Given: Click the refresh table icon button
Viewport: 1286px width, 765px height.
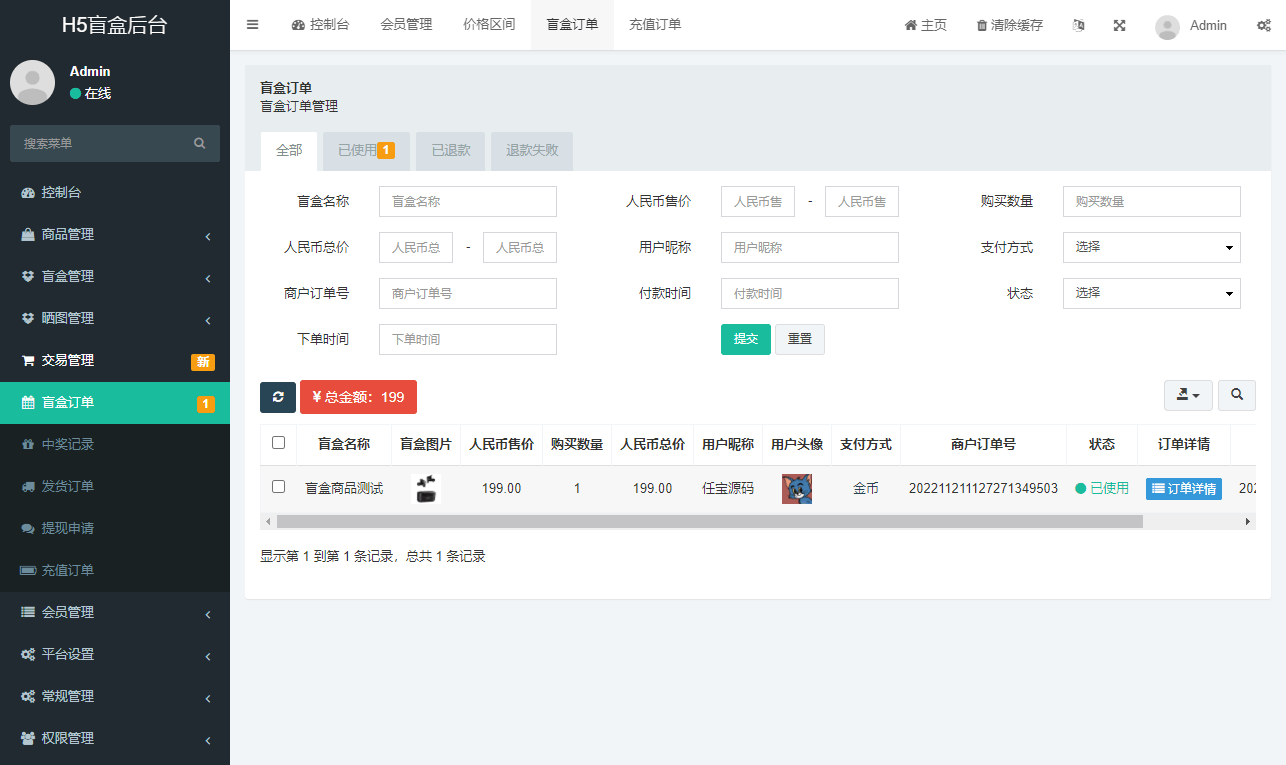Looking at the screenshot, I should click(x=278, y=397).
